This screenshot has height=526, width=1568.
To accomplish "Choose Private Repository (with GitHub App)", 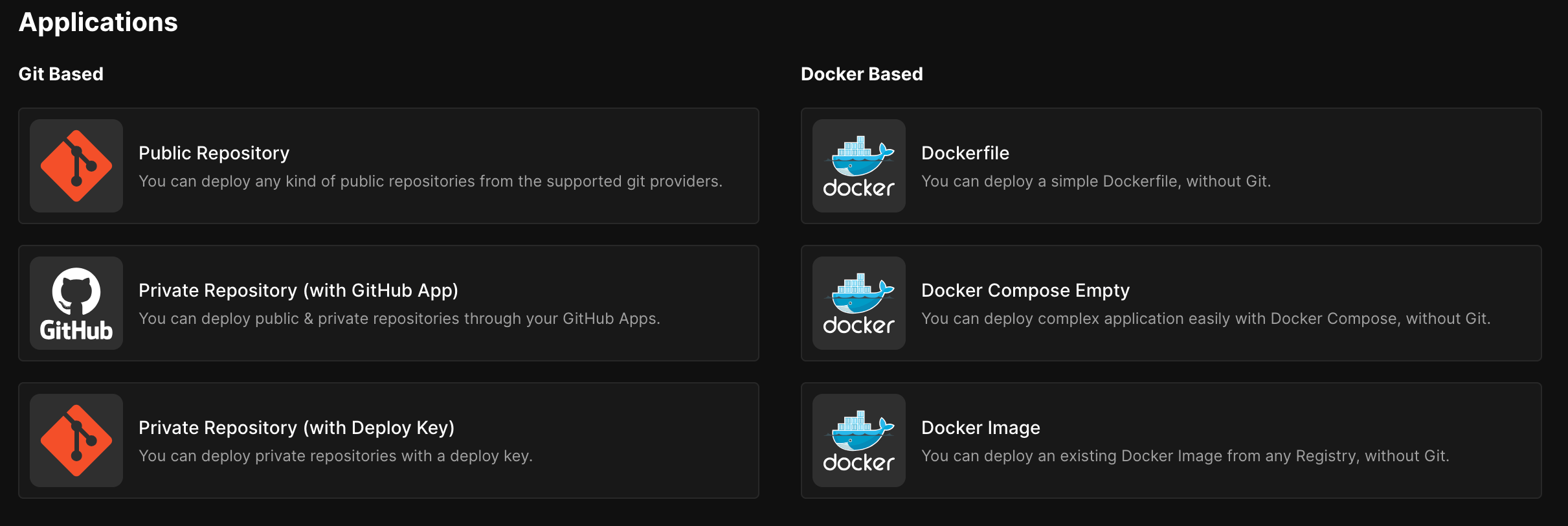I will click(298, 290).
